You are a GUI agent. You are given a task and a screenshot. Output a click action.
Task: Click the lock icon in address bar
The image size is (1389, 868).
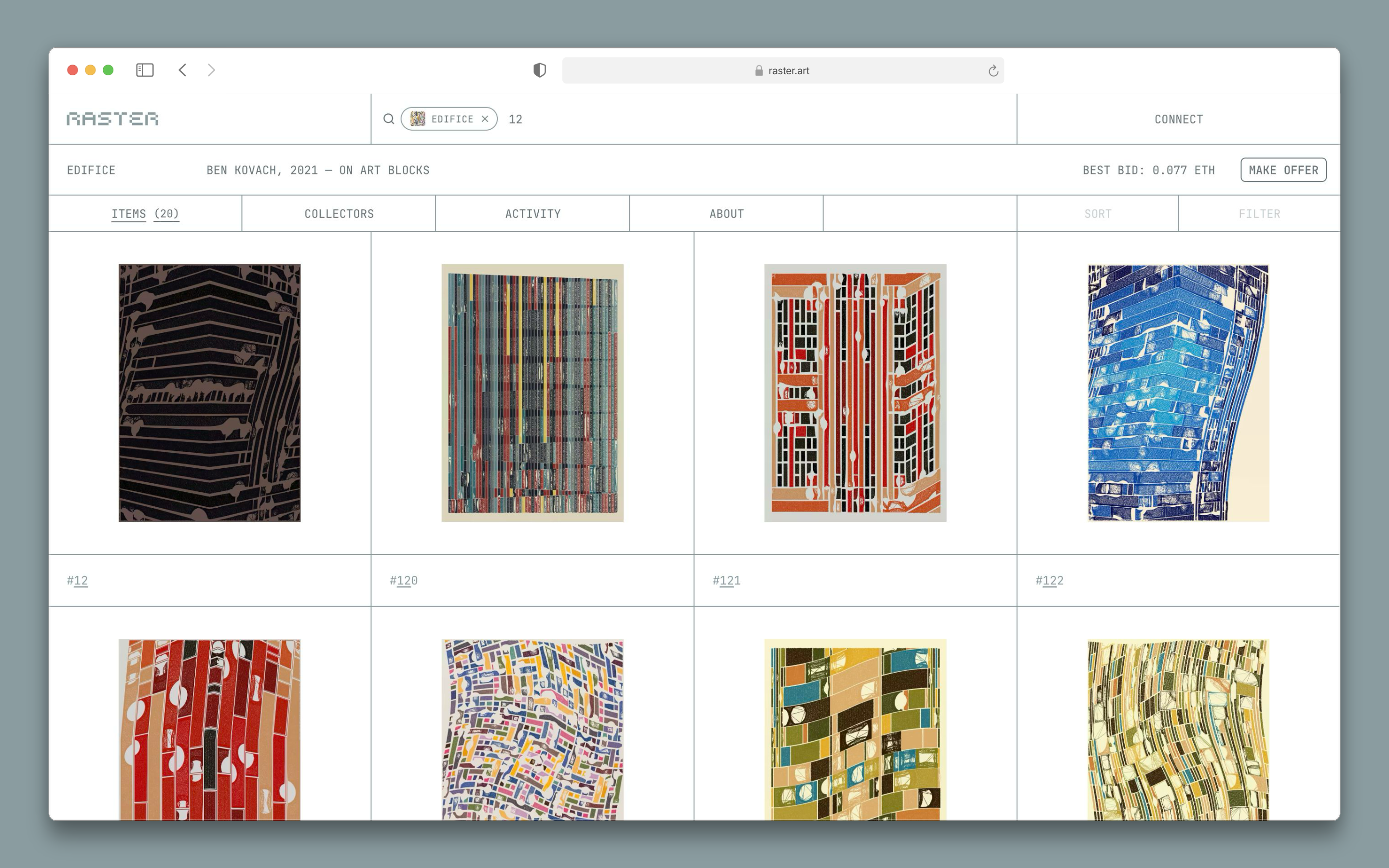(x=759, y=70)
